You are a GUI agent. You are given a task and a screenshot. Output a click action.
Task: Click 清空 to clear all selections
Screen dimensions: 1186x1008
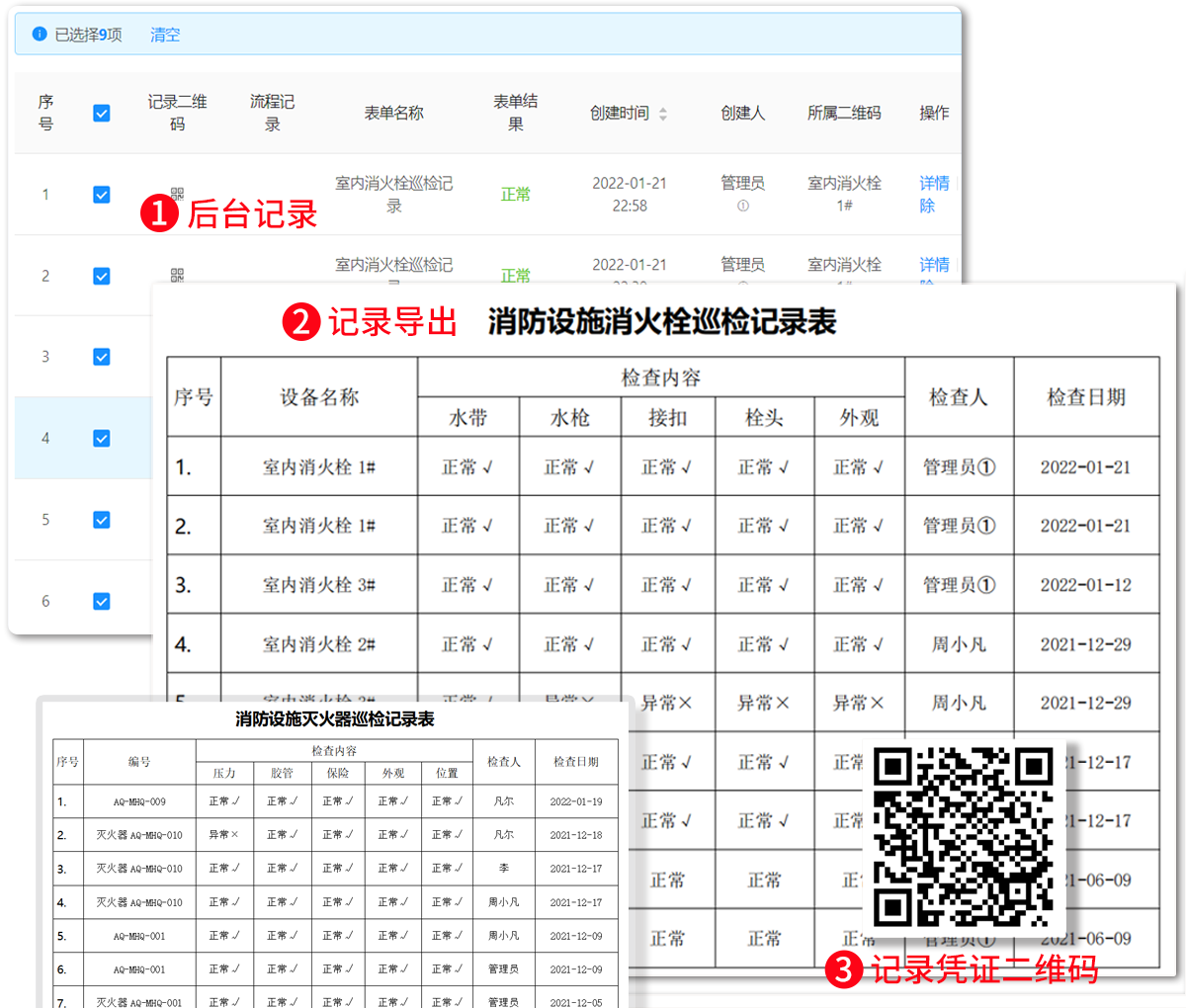165,35
